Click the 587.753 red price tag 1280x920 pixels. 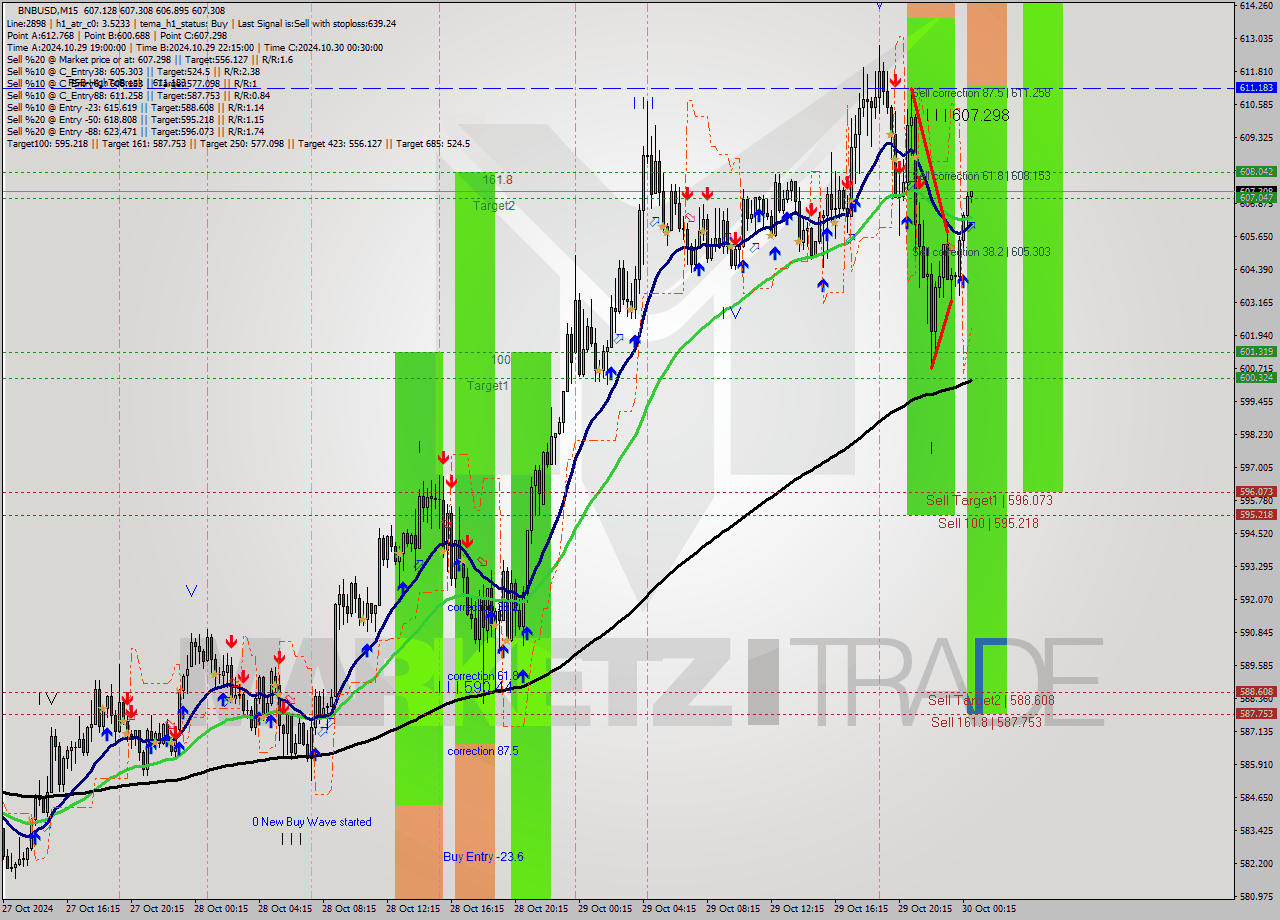pyautogui.click(x=1256, y=714)
